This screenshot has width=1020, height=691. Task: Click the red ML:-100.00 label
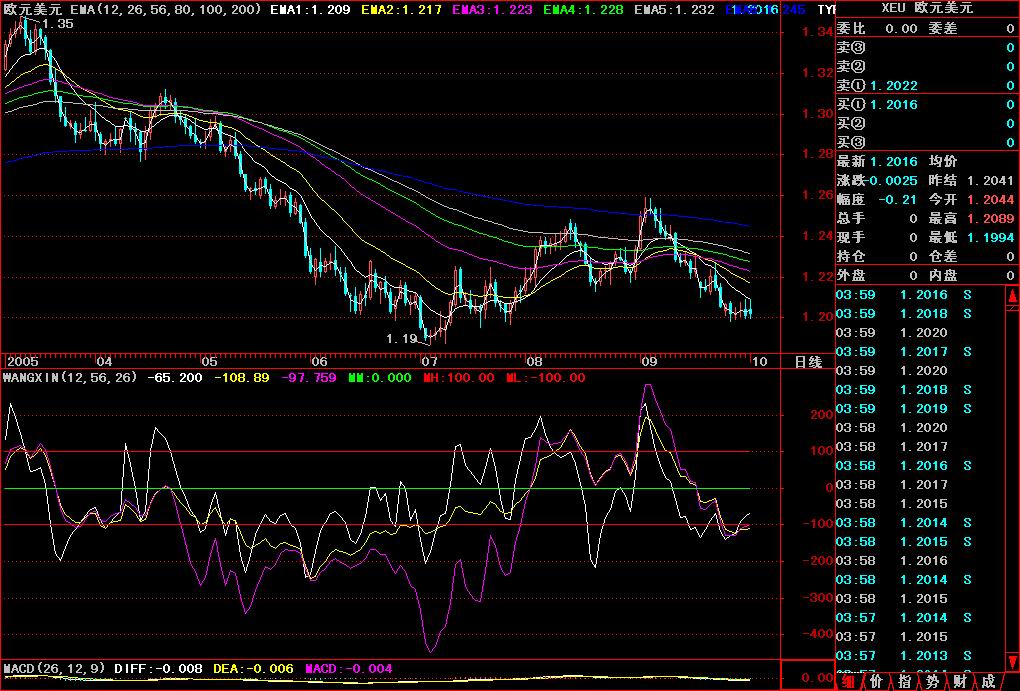(545, 377)
